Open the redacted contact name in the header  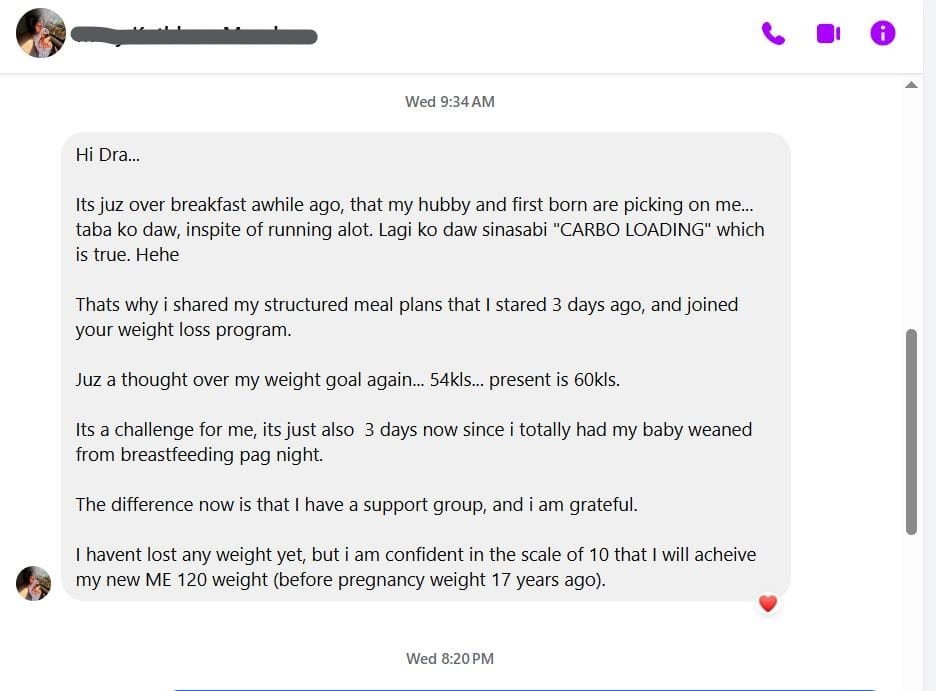click(x=194, y=36)
